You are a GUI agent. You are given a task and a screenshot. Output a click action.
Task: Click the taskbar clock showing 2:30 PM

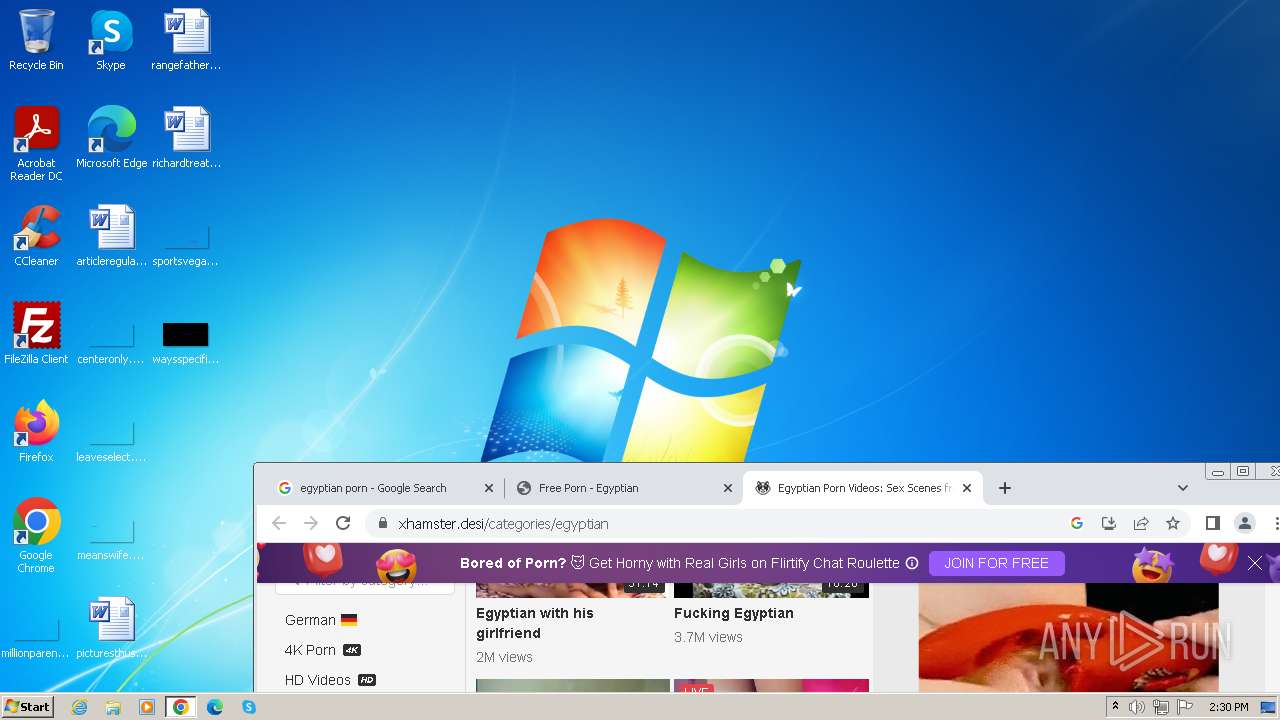click(x=1228, y=707)
